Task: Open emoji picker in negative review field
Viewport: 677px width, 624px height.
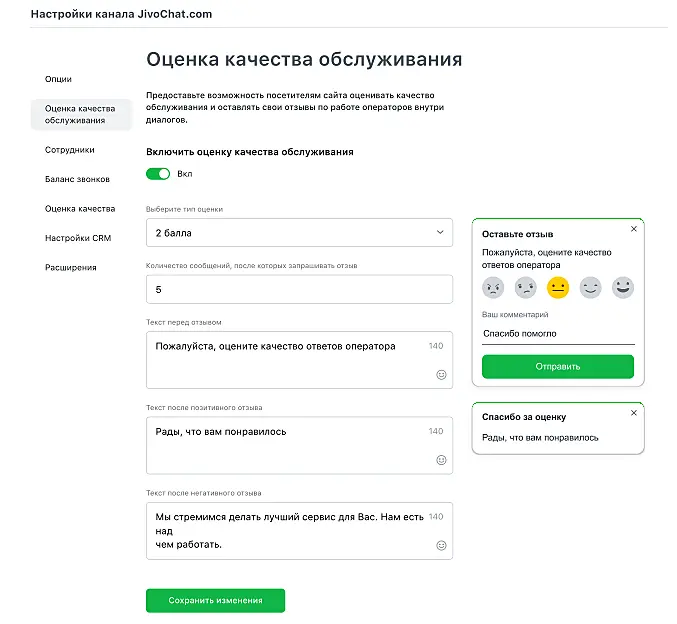Action: click(441, 546)
